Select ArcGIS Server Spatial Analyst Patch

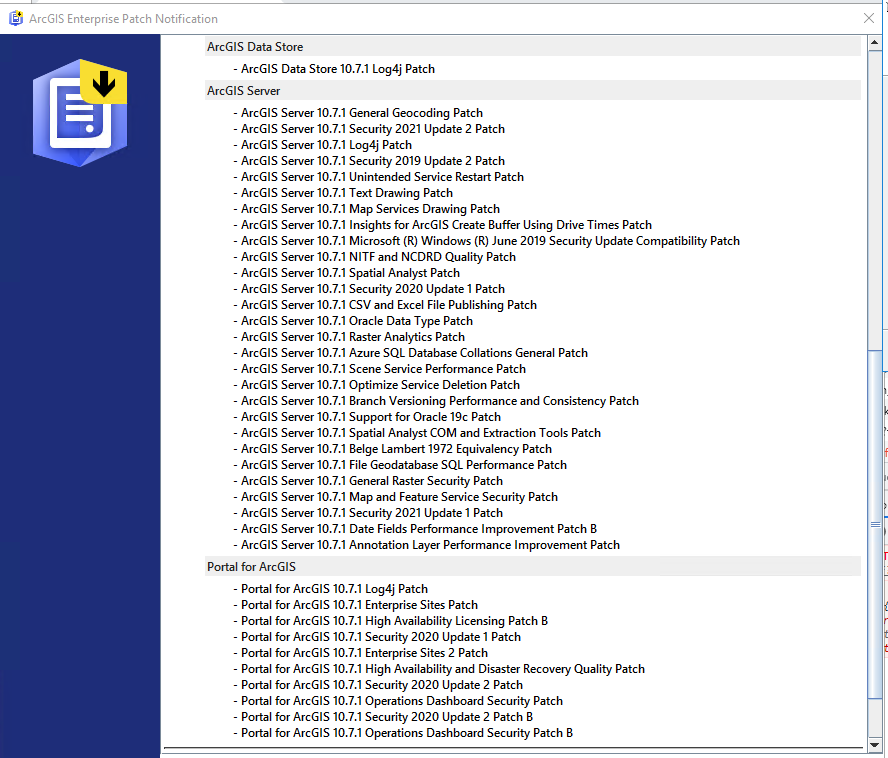pos(347,273)
